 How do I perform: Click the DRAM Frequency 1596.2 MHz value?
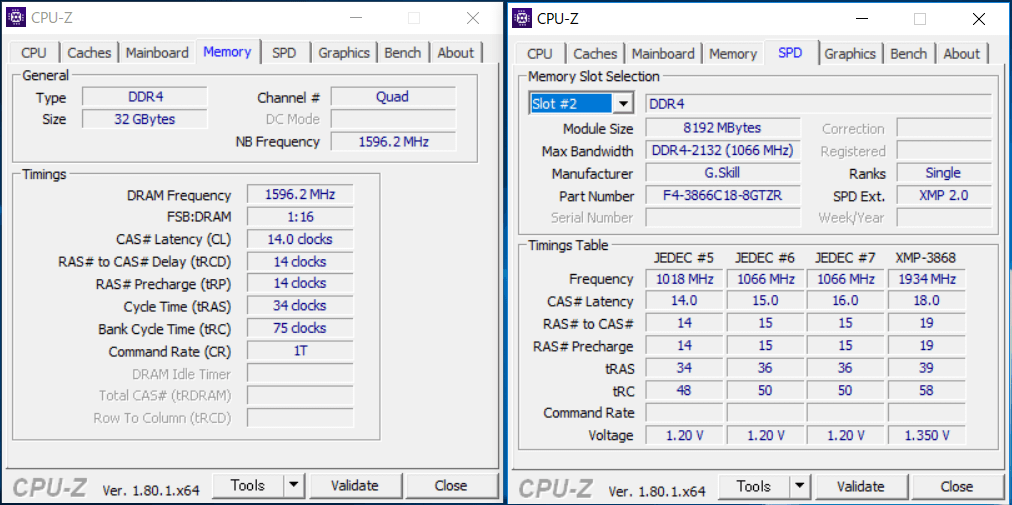[300, 194]
